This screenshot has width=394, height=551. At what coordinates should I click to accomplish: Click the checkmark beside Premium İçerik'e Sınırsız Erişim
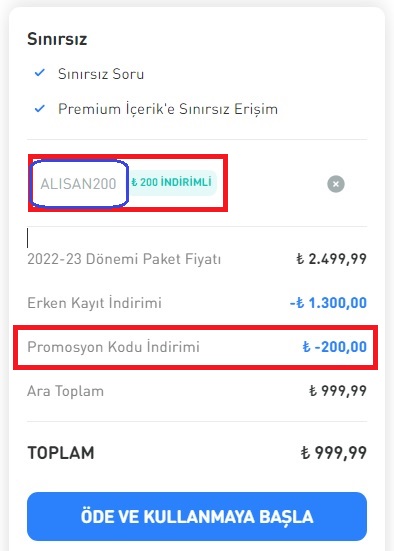40,108
